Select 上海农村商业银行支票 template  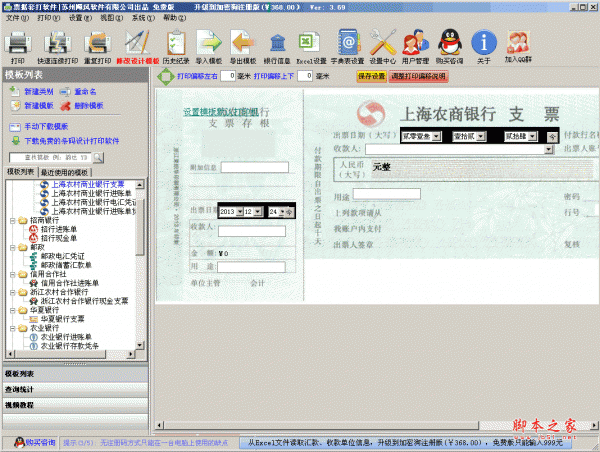88,184
